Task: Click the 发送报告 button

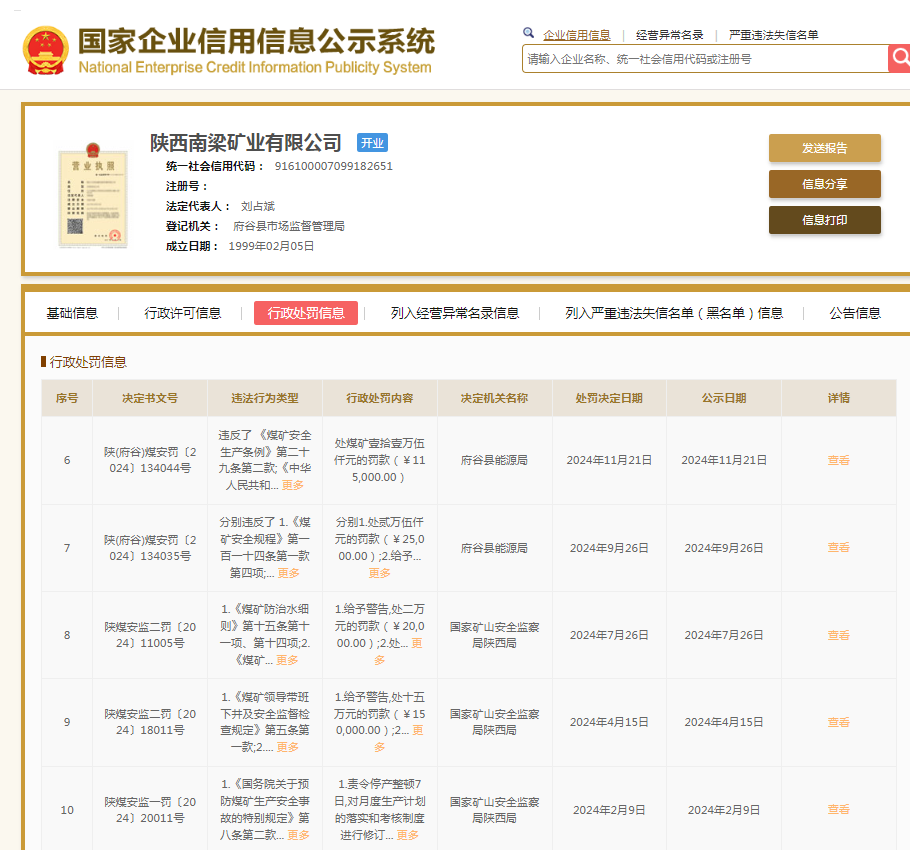Action: [x=825, y=148]
